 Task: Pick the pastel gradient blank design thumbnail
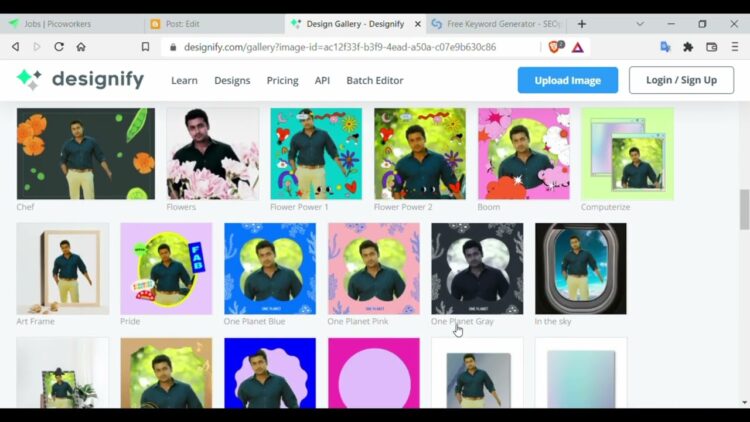581,373
